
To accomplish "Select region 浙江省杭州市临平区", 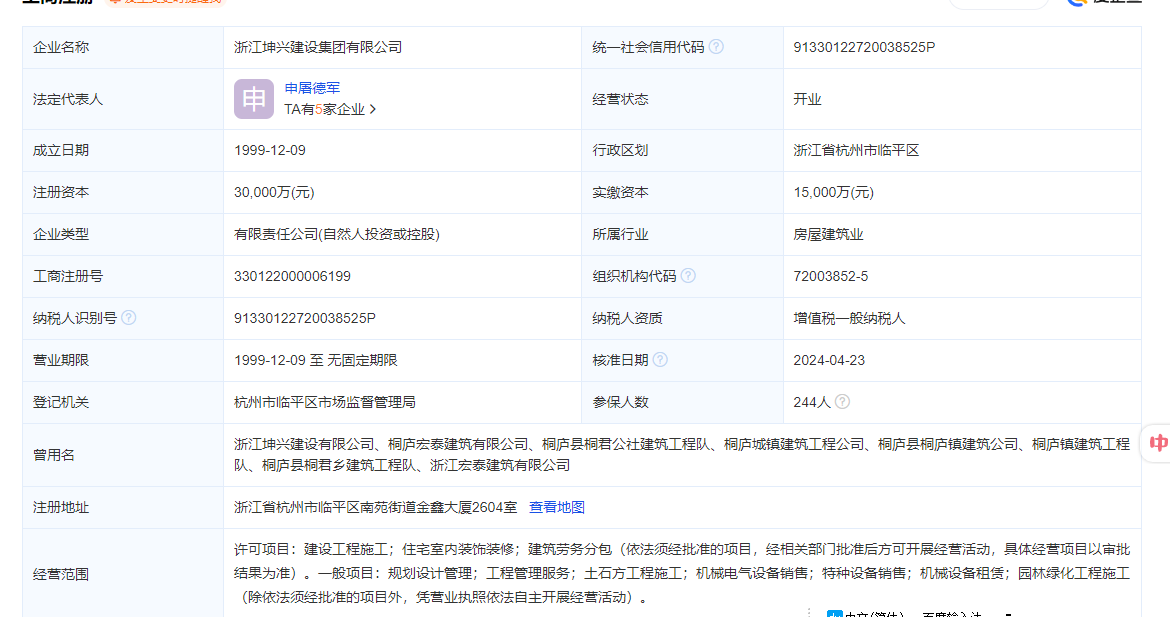I will click(x=856, y=150).
